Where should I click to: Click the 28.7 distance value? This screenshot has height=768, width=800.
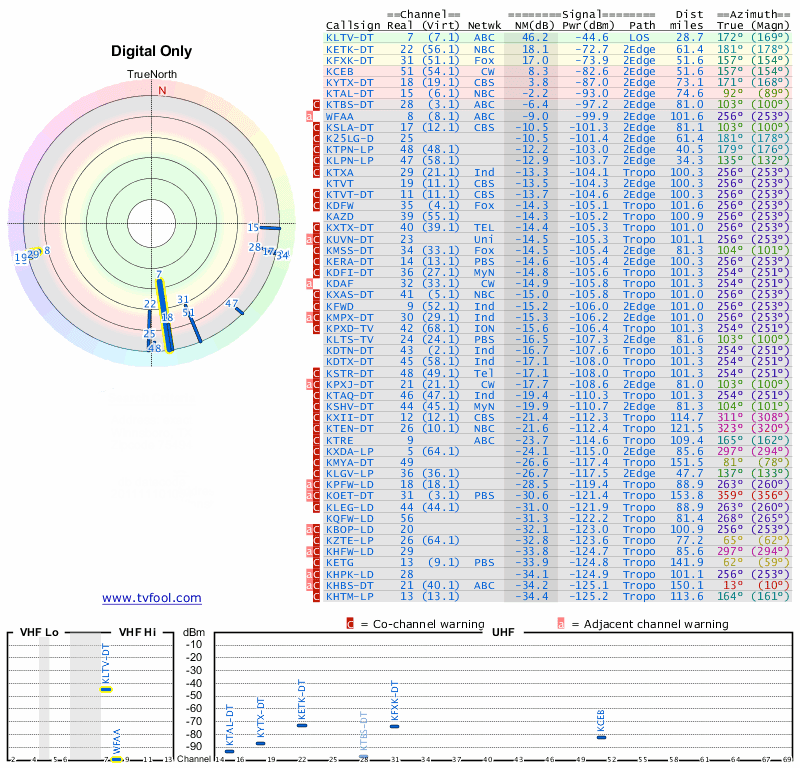coord(690,38)
